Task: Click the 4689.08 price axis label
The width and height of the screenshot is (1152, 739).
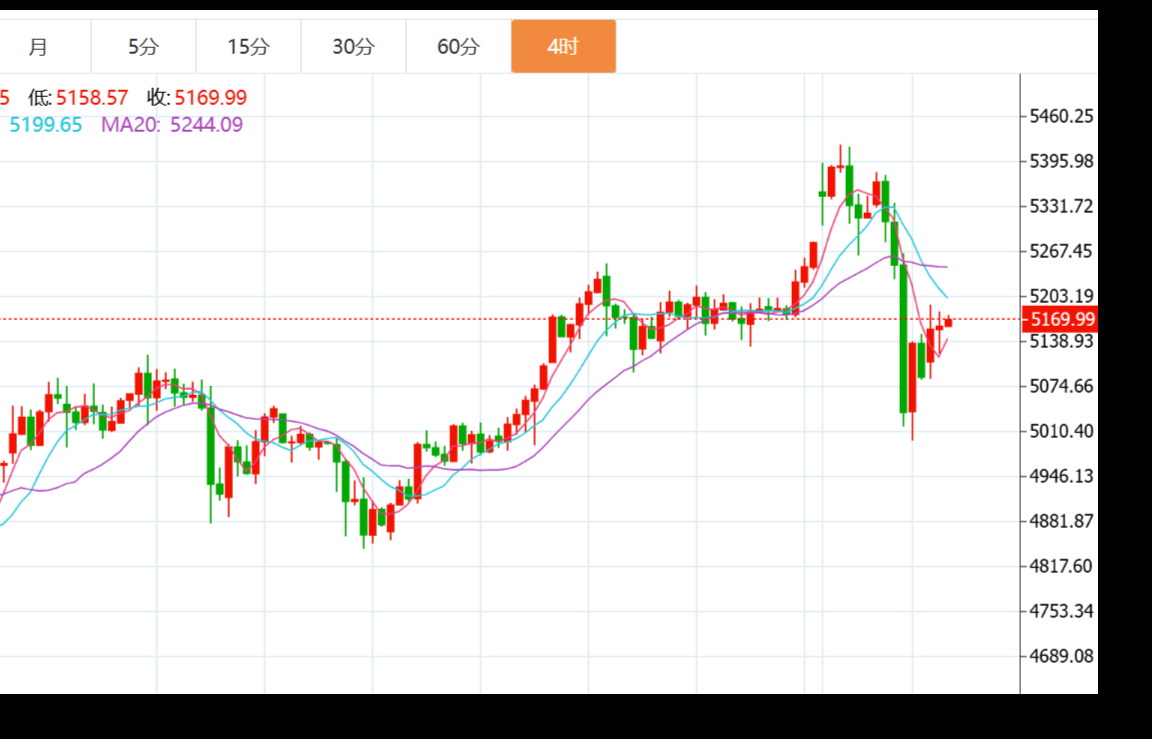Action: 1061,656
